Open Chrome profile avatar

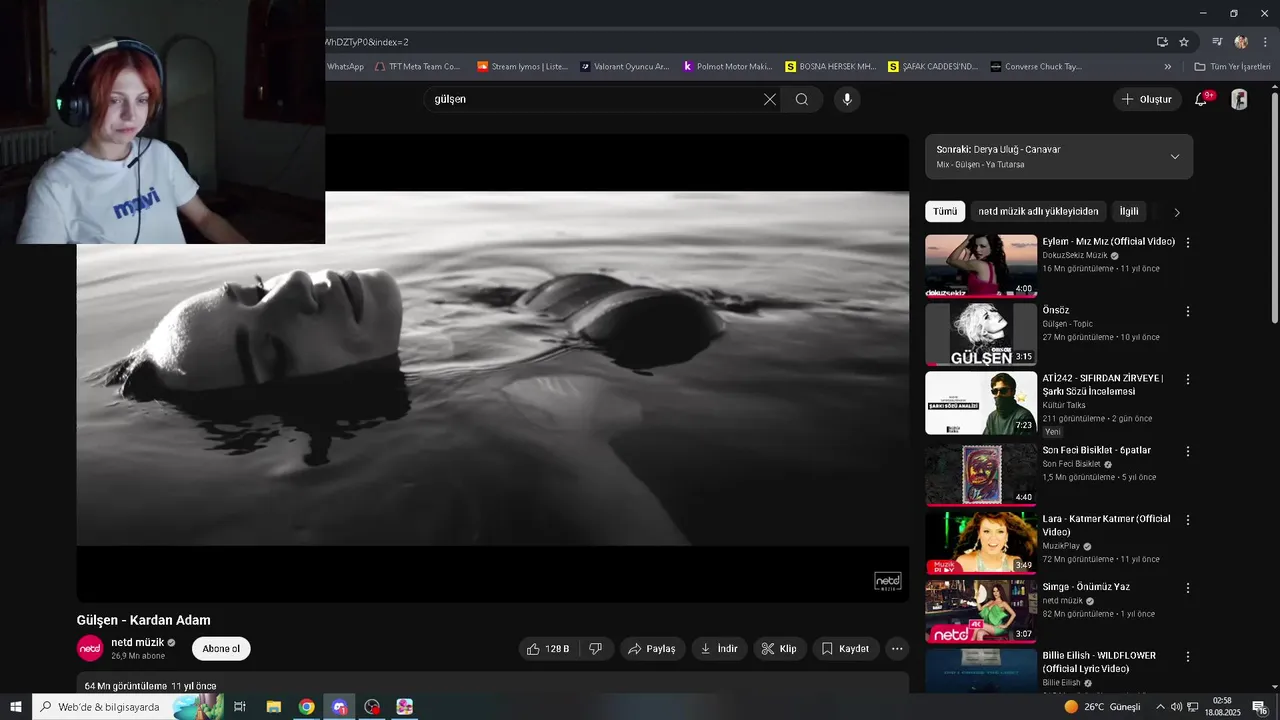coord(1241,42)
